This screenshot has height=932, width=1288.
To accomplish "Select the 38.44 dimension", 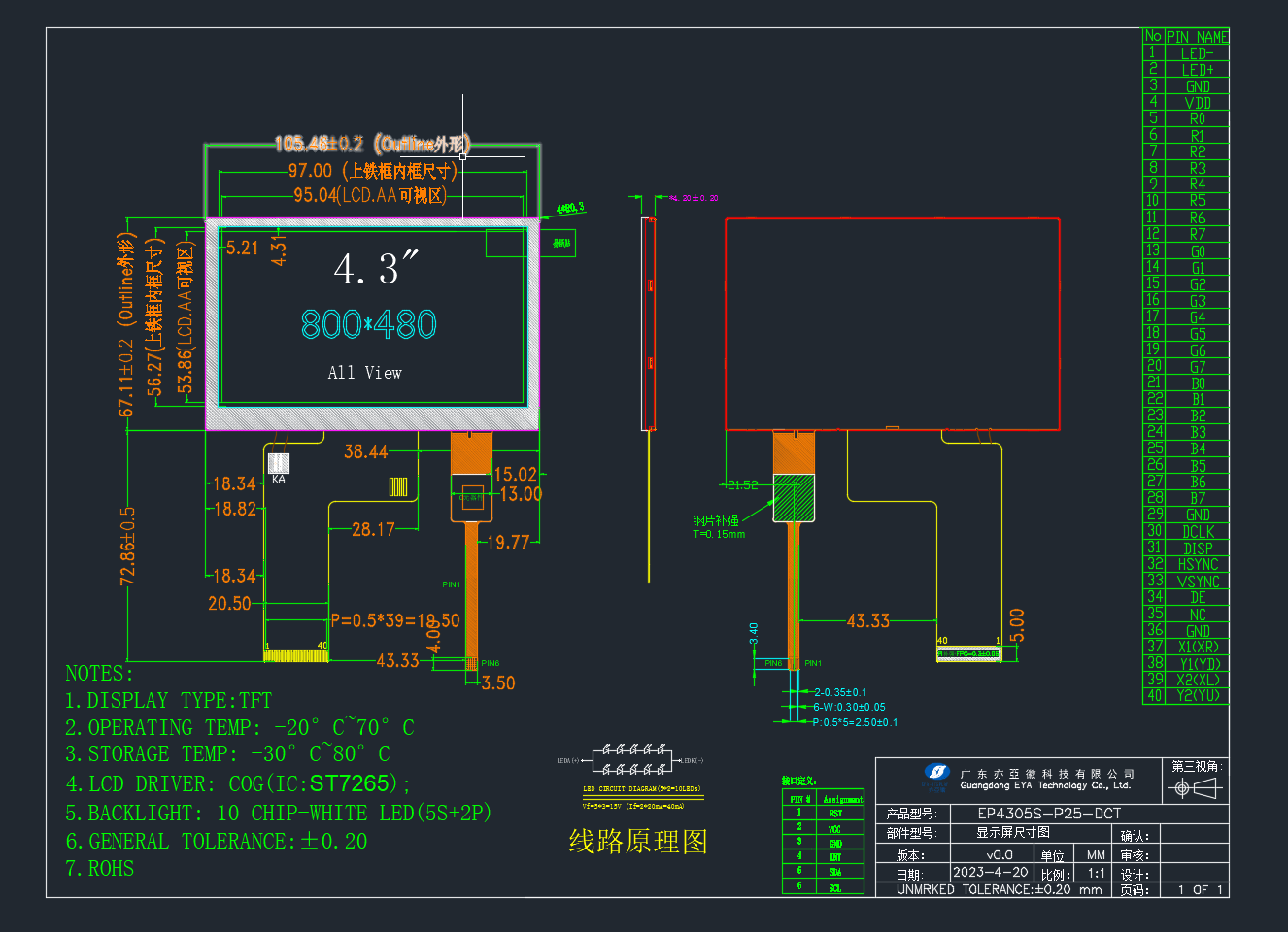I will pos(365,451).
